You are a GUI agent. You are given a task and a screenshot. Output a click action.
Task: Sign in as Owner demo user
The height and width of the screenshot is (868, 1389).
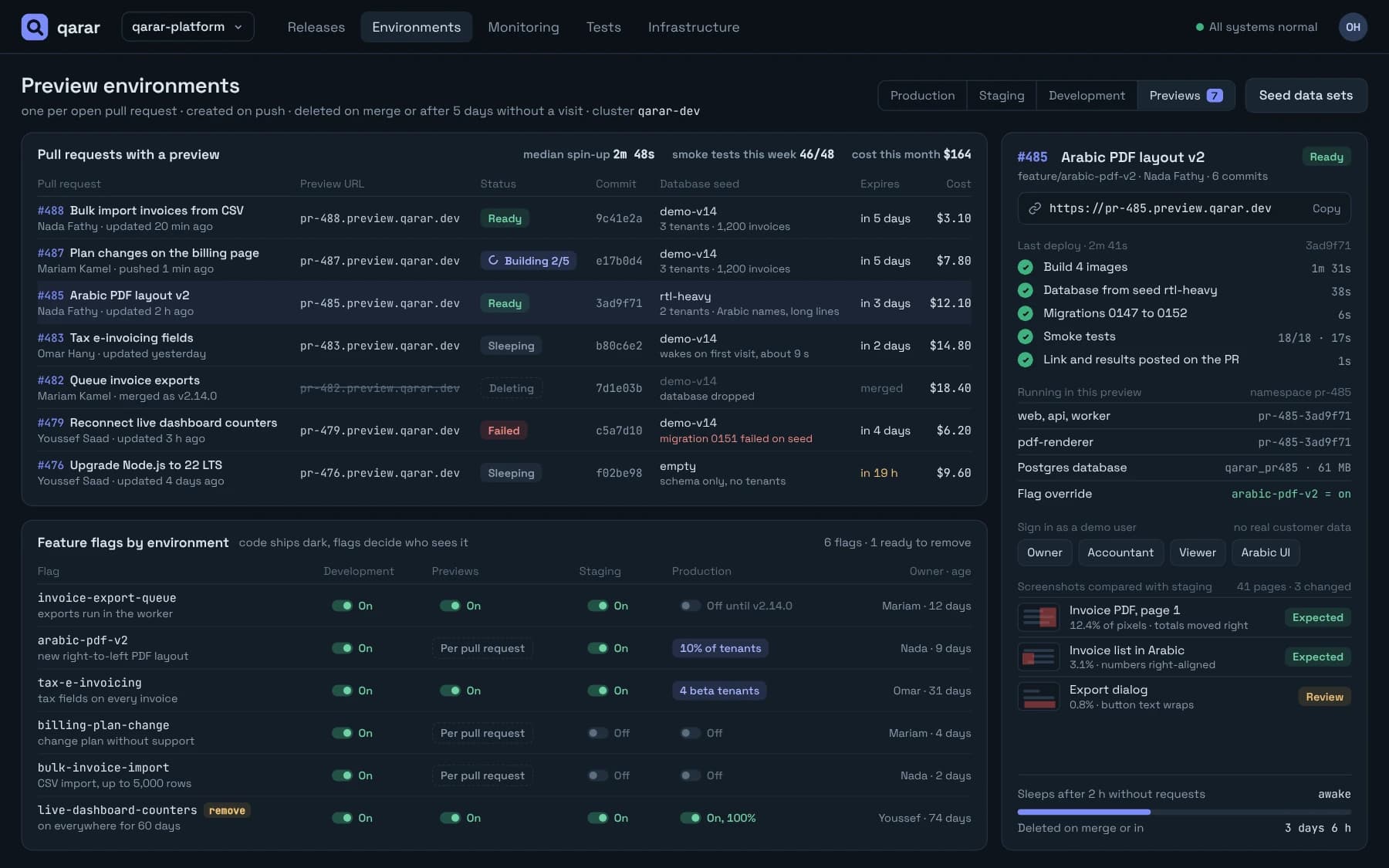point(1044,552)
